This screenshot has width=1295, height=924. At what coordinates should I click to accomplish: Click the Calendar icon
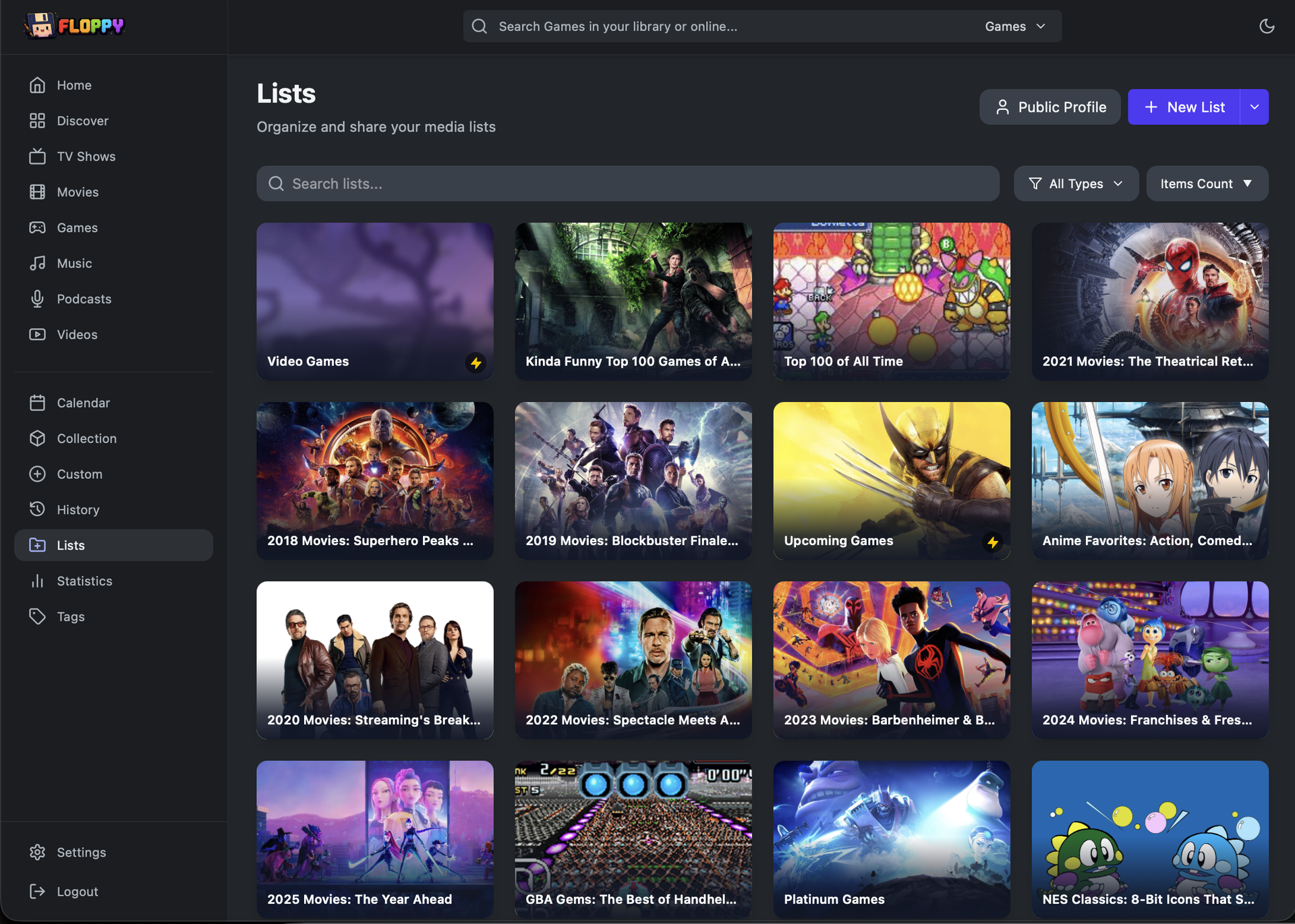click(x=38, y=403)
